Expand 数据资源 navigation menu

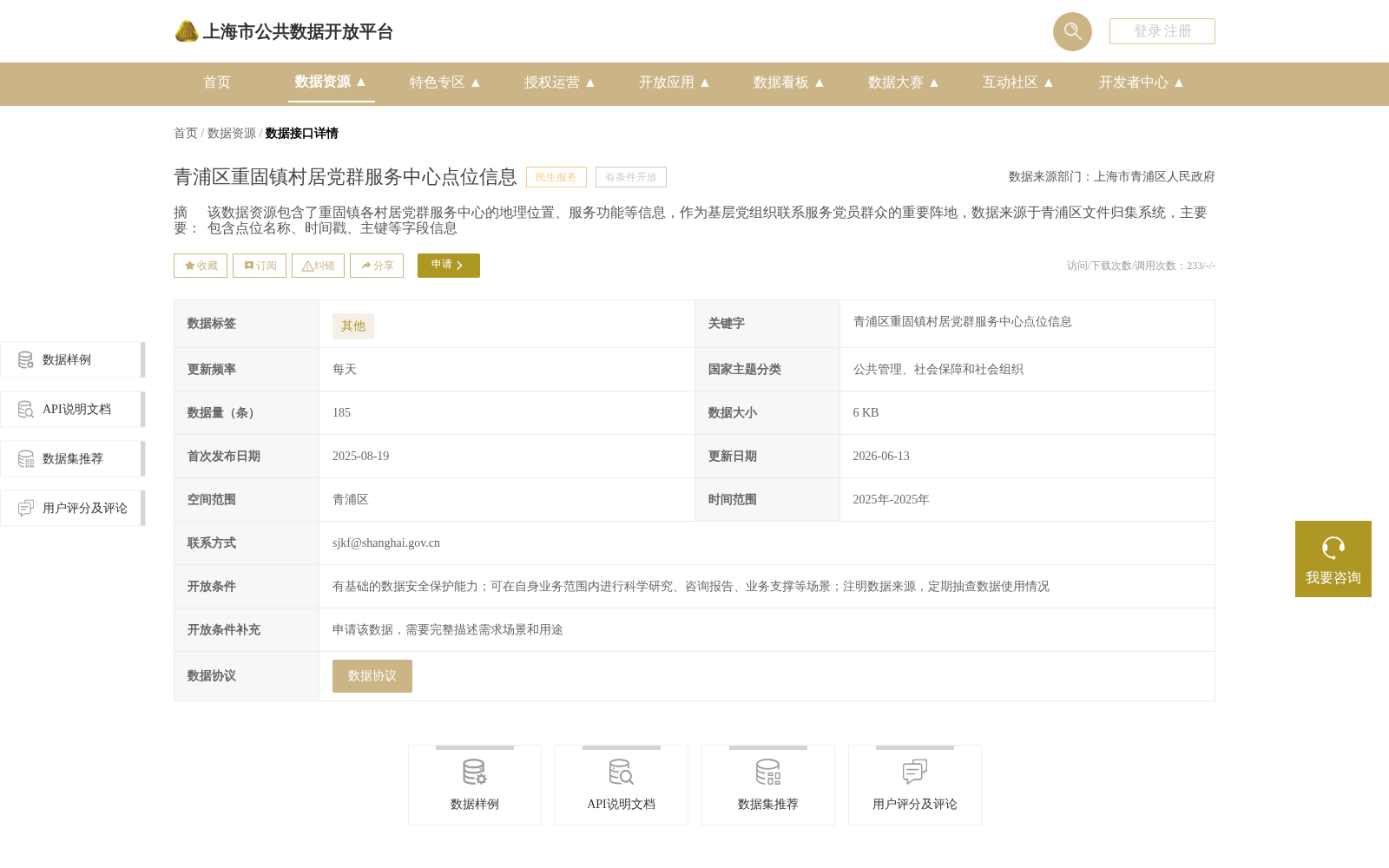331,82
